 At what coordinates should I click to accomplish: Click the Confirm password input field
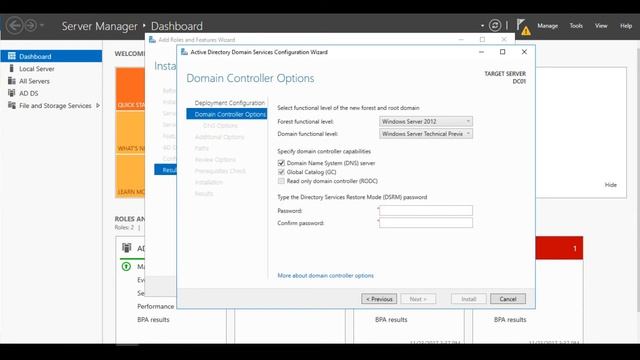coord(426,222)
